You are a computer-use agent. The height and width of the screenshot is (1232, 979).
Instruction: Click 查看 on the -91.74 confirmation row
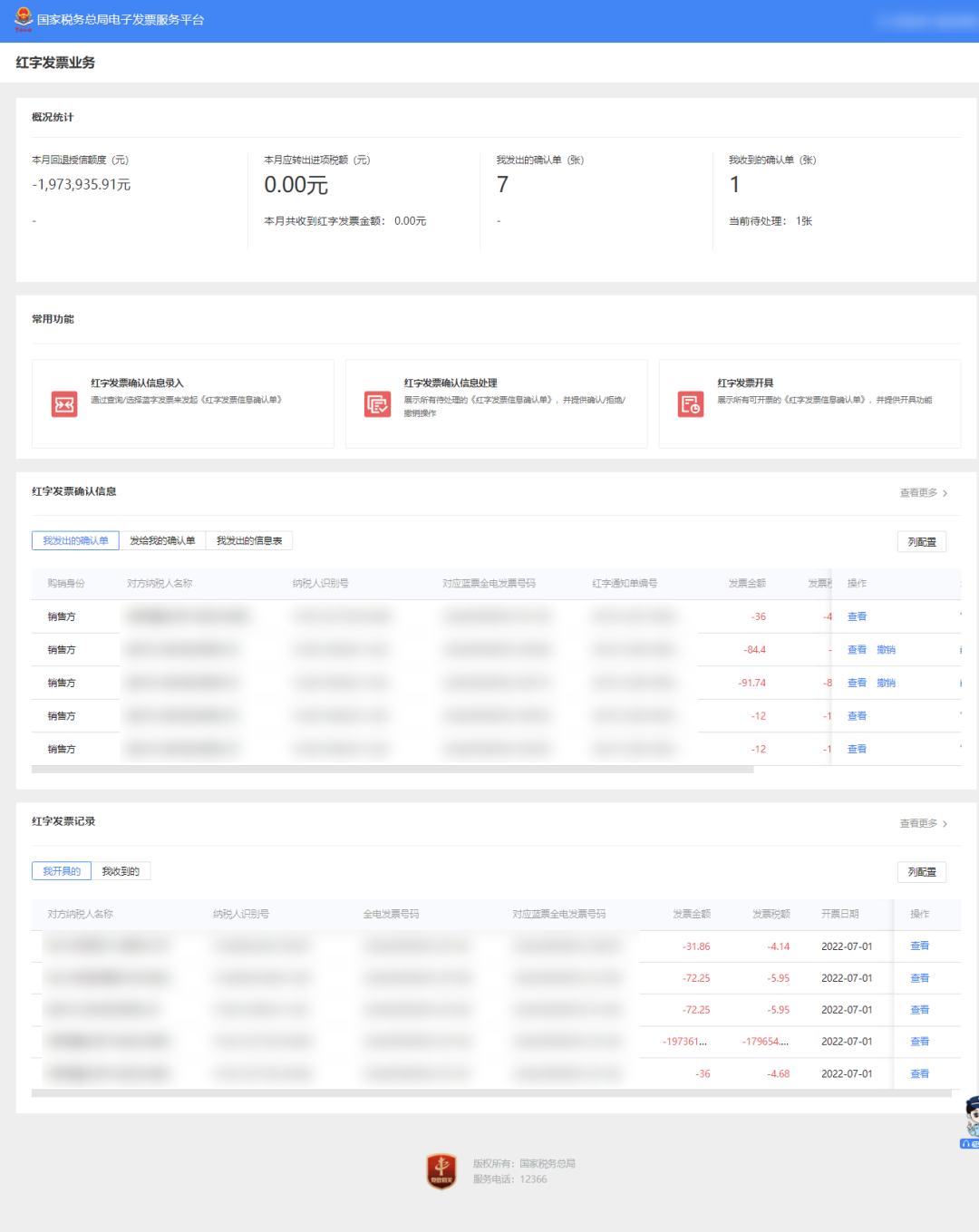point(857,684)
